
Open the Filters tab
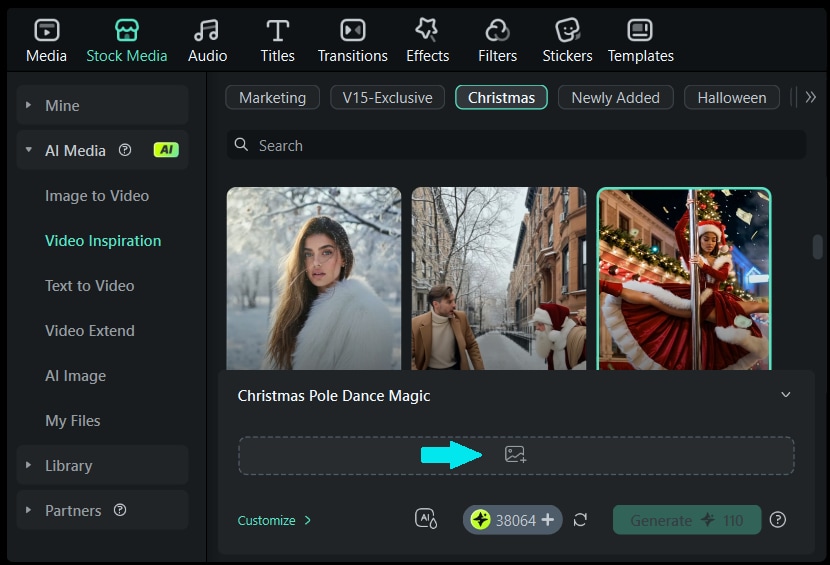point(497,41)
